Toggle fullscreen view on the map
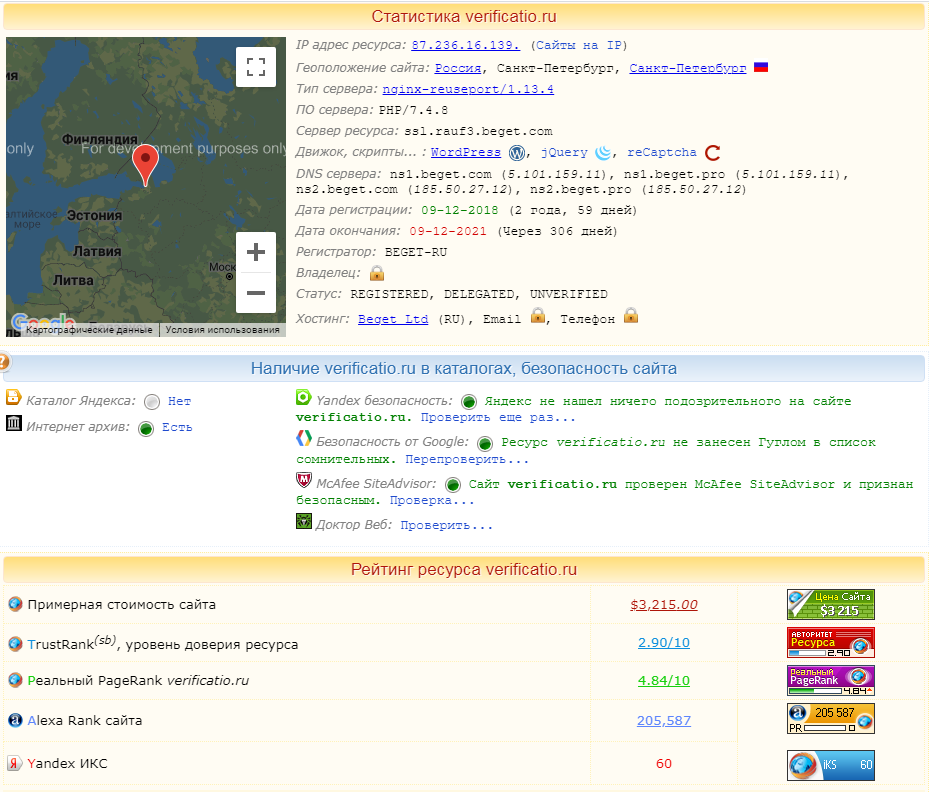 point(255,67)
